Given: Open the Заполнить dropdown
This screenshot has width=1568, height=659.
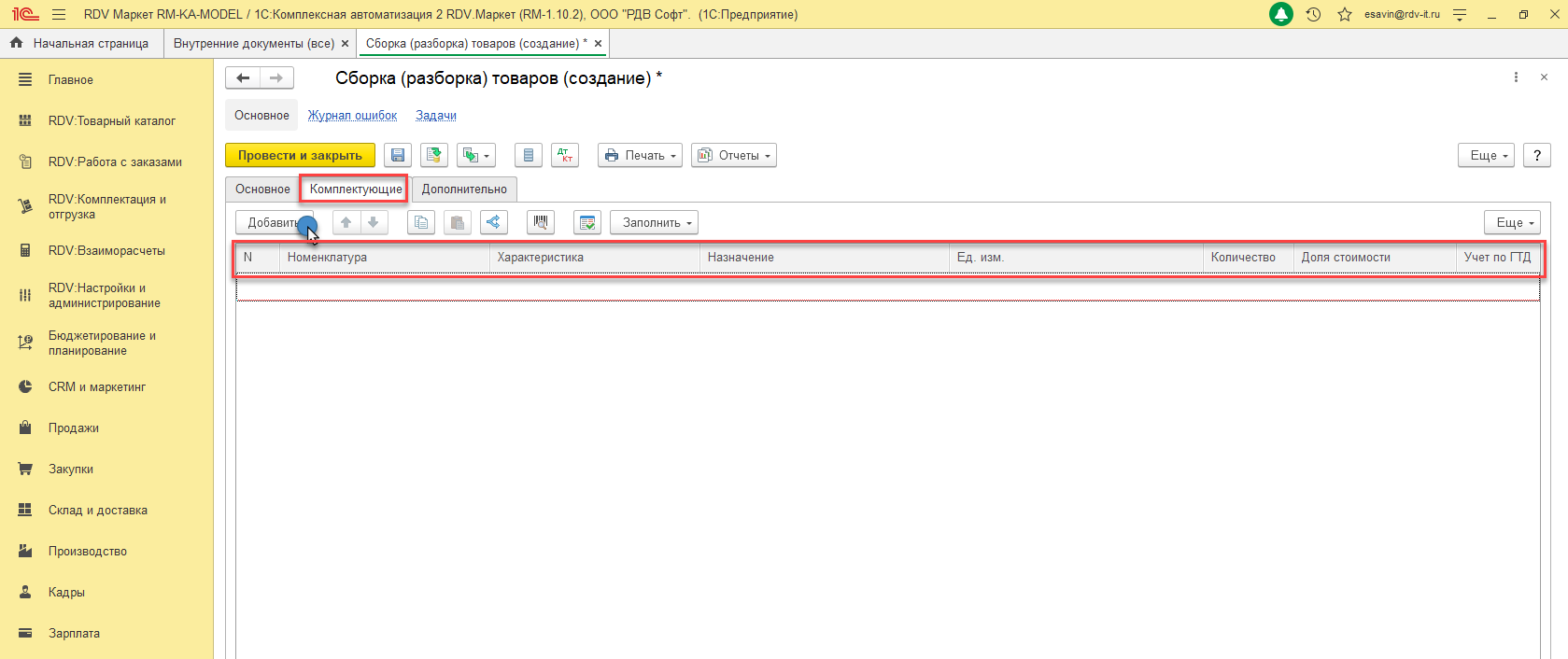Looking at the screenshot, I should 655,222.
